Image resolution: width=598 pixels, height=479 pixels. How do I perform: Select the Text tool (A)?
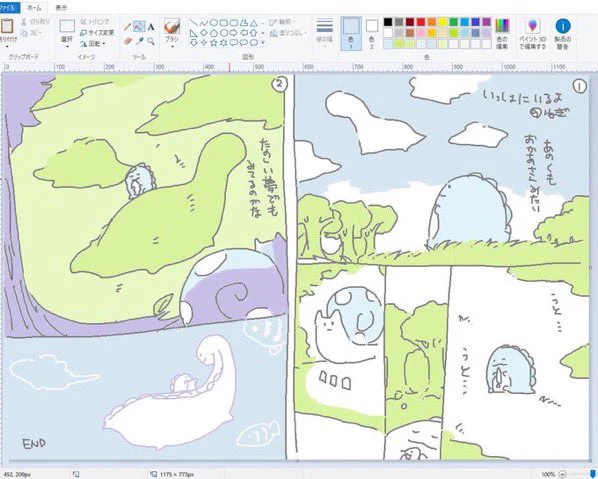coord(151,27)
